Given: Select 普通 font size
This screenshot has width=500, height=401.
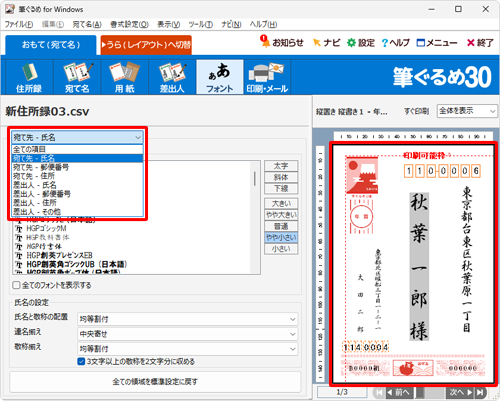Looking at the screenshot, I should 281,226.
